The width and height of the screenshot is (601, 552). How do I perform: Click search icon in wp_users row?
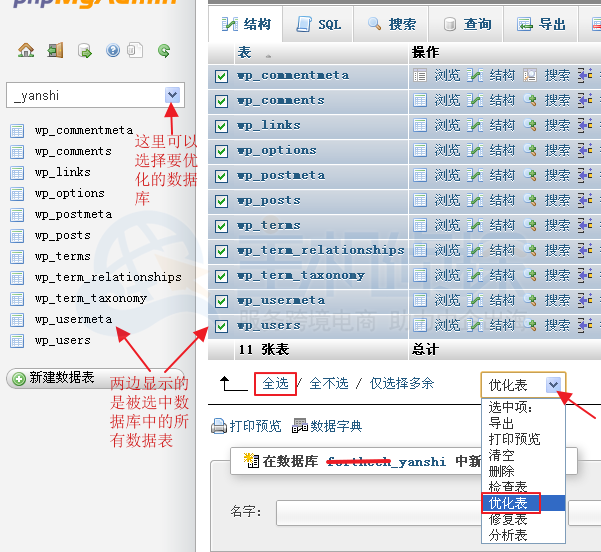pos(530,325)
